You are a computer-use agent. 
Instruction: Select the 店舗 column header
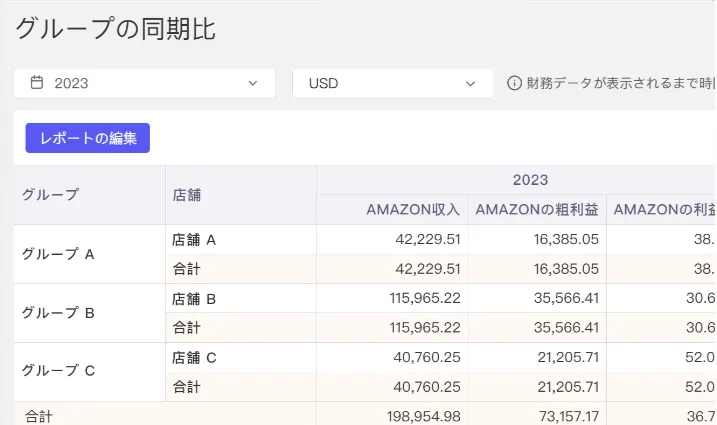(241, 195)
